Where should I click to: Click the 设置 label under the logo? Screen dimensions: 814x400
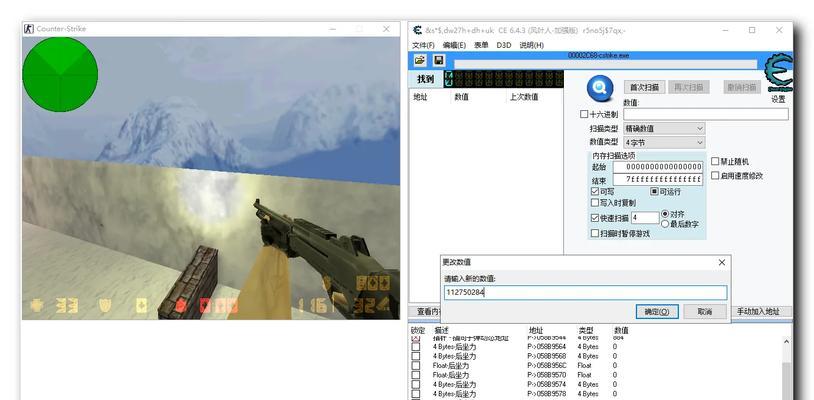778,100
